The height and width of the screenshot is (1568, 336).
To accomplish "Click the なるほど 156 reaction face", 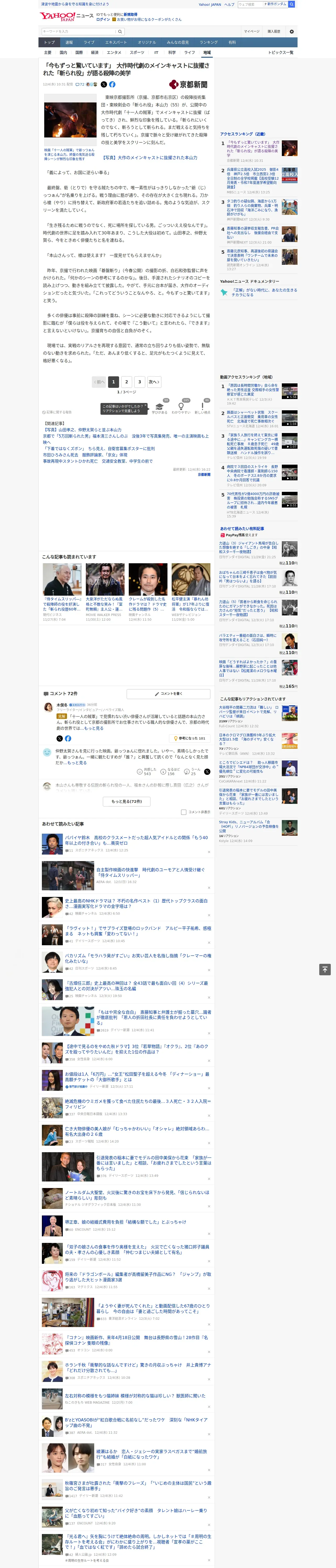I will click(170, 771).
